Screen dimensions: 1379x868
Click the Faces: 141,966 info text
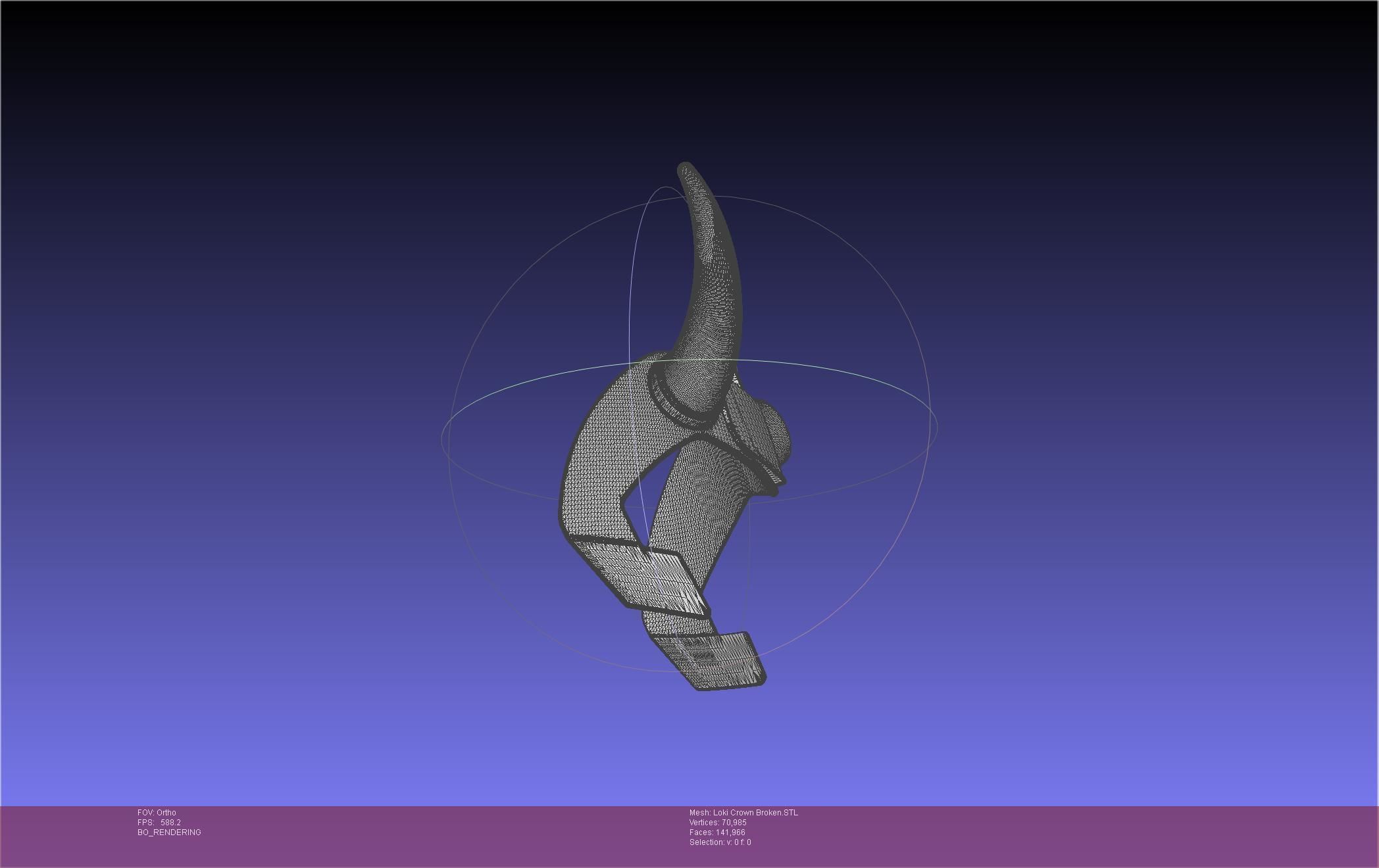(717, 832)
